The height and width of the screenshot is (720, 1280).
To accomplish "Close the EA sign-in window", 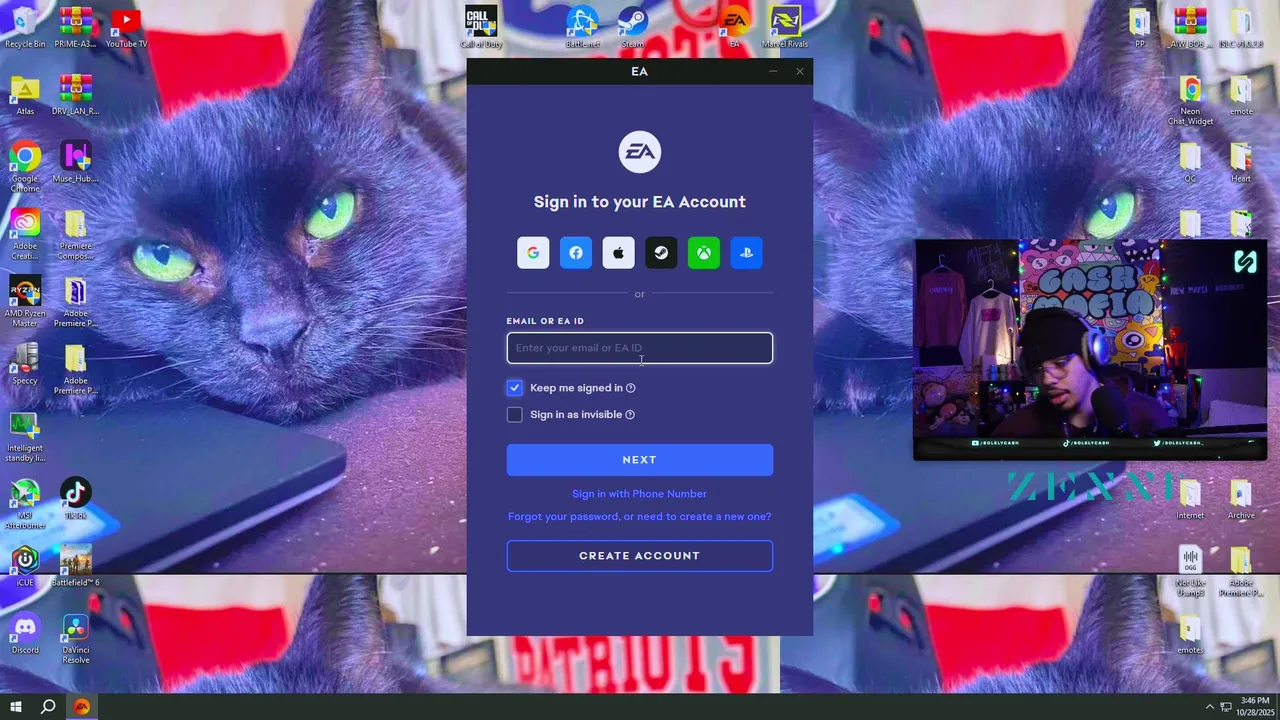I will coord(799,71).
